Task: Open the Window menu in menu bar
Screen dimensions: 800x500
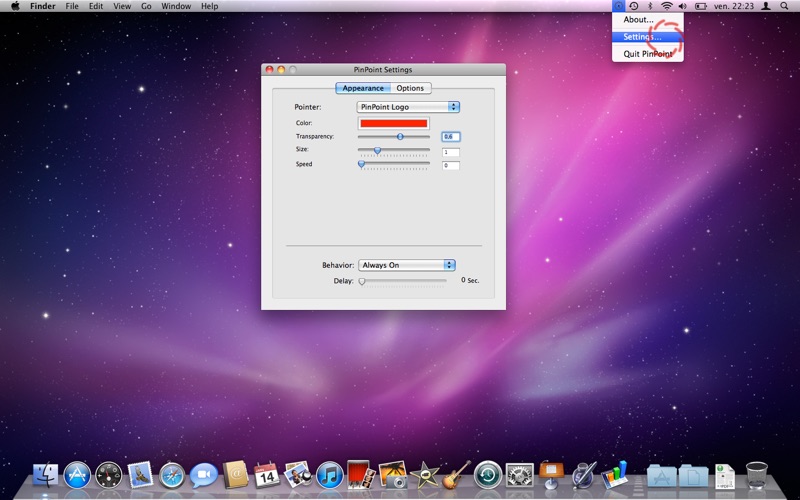Action: 176,6
